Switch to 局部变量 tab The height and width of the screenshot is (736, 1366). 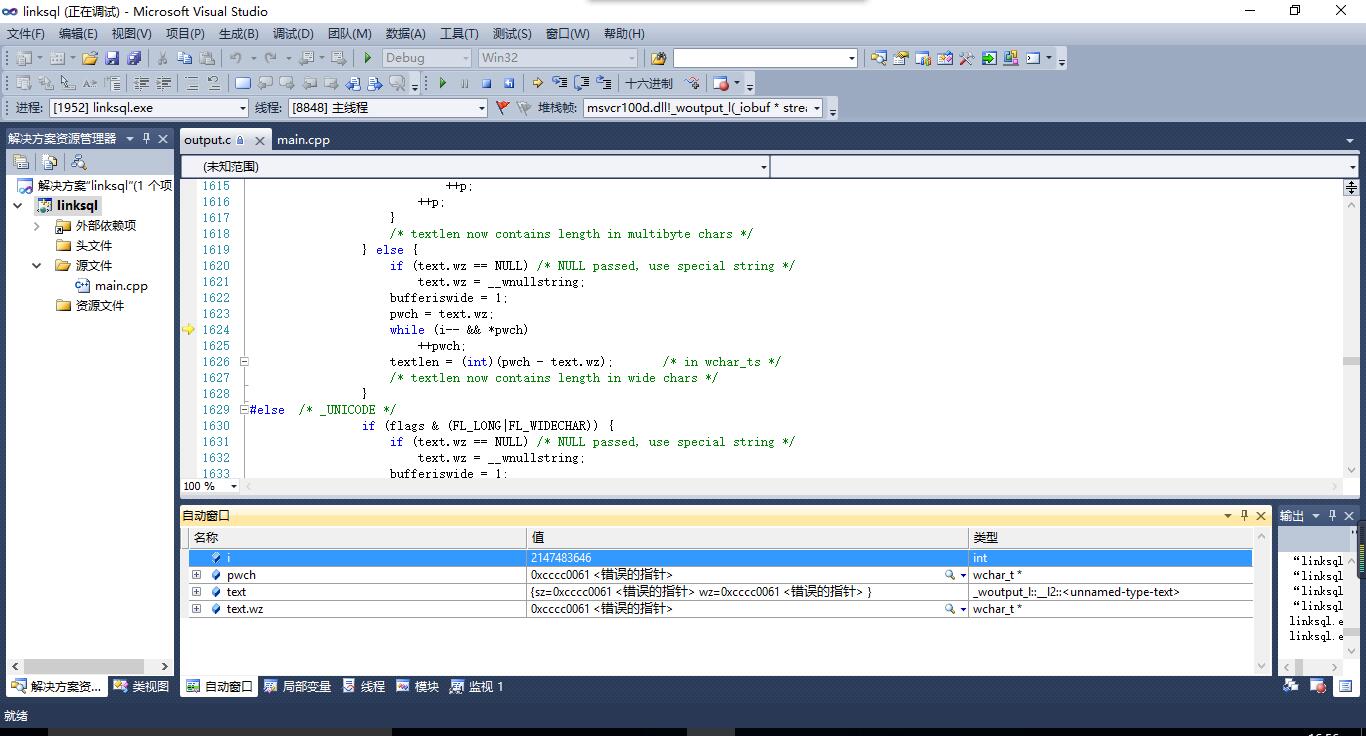[297, 687]
